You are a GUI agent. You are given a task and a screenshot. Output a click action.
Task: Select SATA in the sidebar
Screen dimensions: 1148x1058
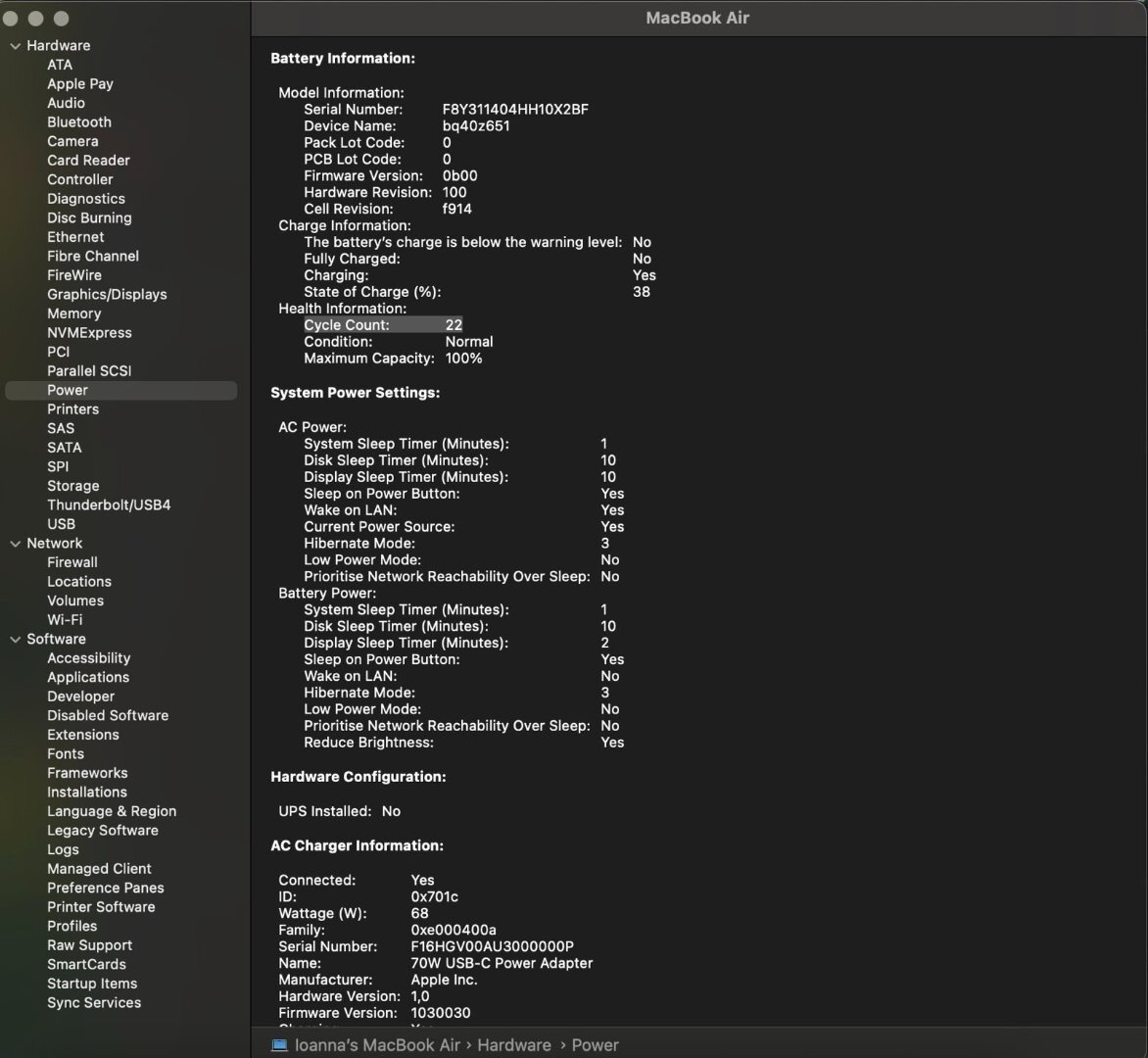click(x=65, y=448)
